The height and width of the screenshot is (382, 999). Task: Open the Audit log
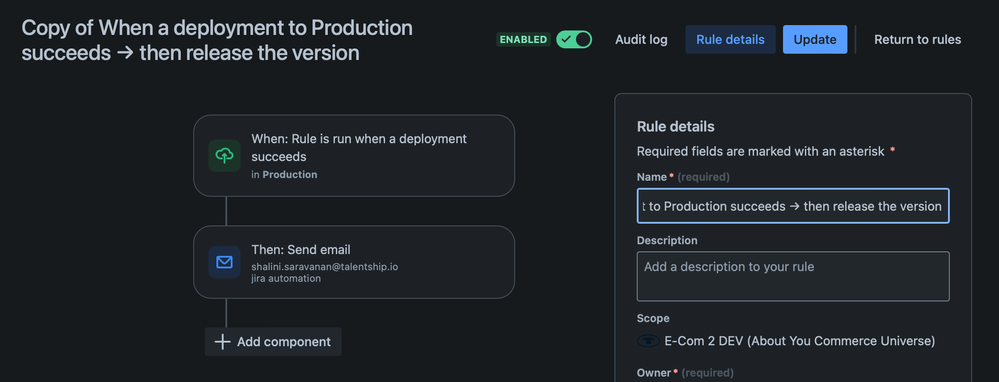641,39
